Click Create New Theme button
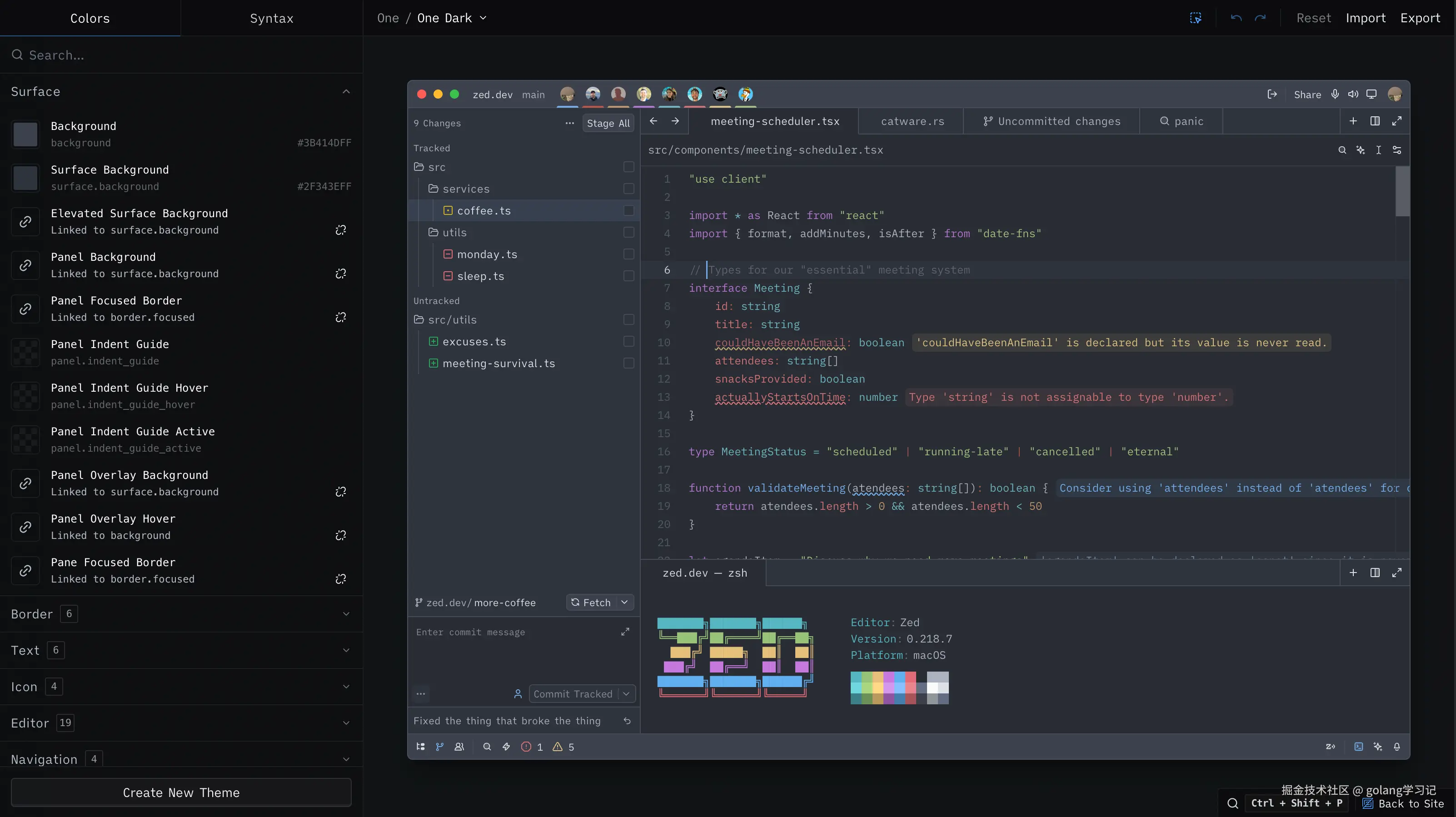The image size is (1456, 817). coord(181,793)
